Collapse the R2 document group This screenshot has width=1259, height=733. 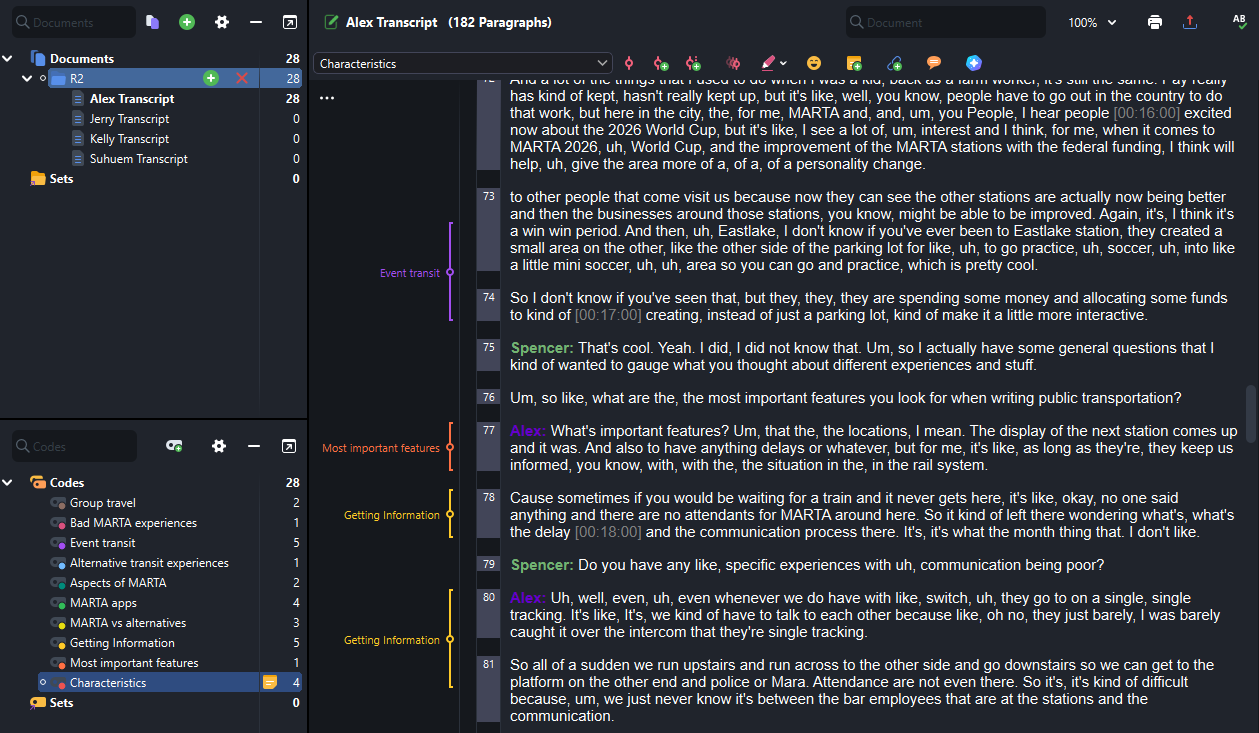(x=27, y=78)
